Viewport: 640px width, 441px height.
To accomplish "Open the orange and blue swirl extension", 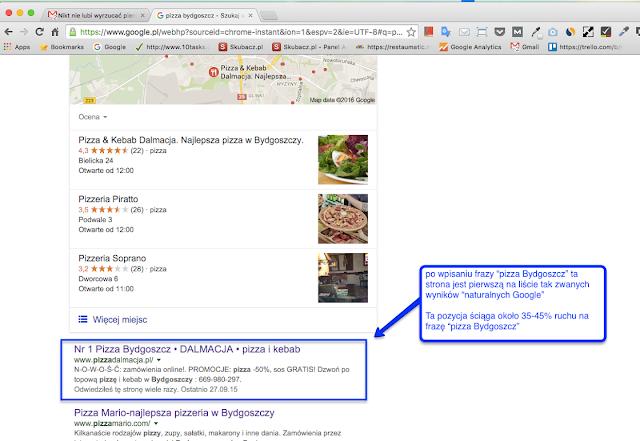I will click(571, 32).
